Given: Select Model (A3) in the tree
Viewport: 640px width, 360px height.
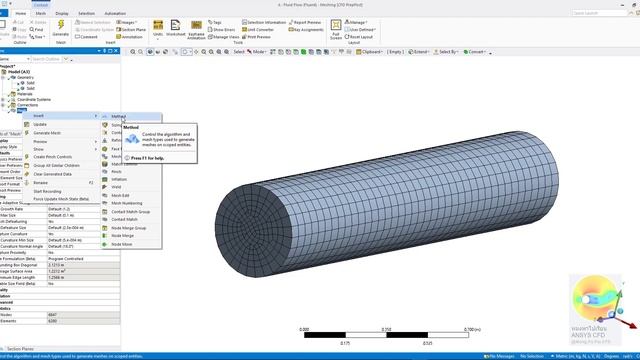Looking at the screenshot, I should 19,72.
